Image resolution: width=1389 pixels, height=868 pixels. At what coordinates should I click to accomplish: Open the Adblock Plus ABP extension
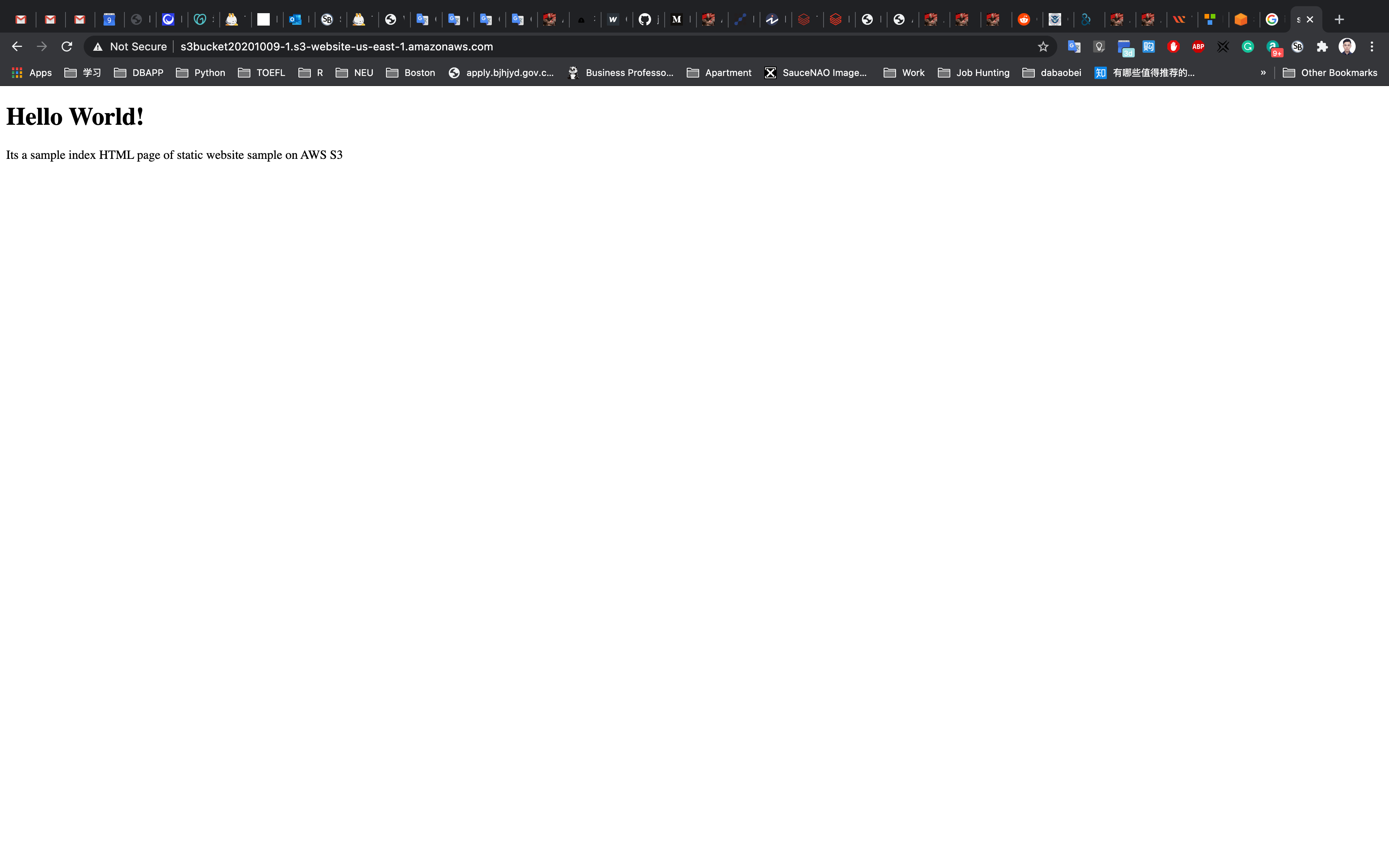click(1198, 46)
